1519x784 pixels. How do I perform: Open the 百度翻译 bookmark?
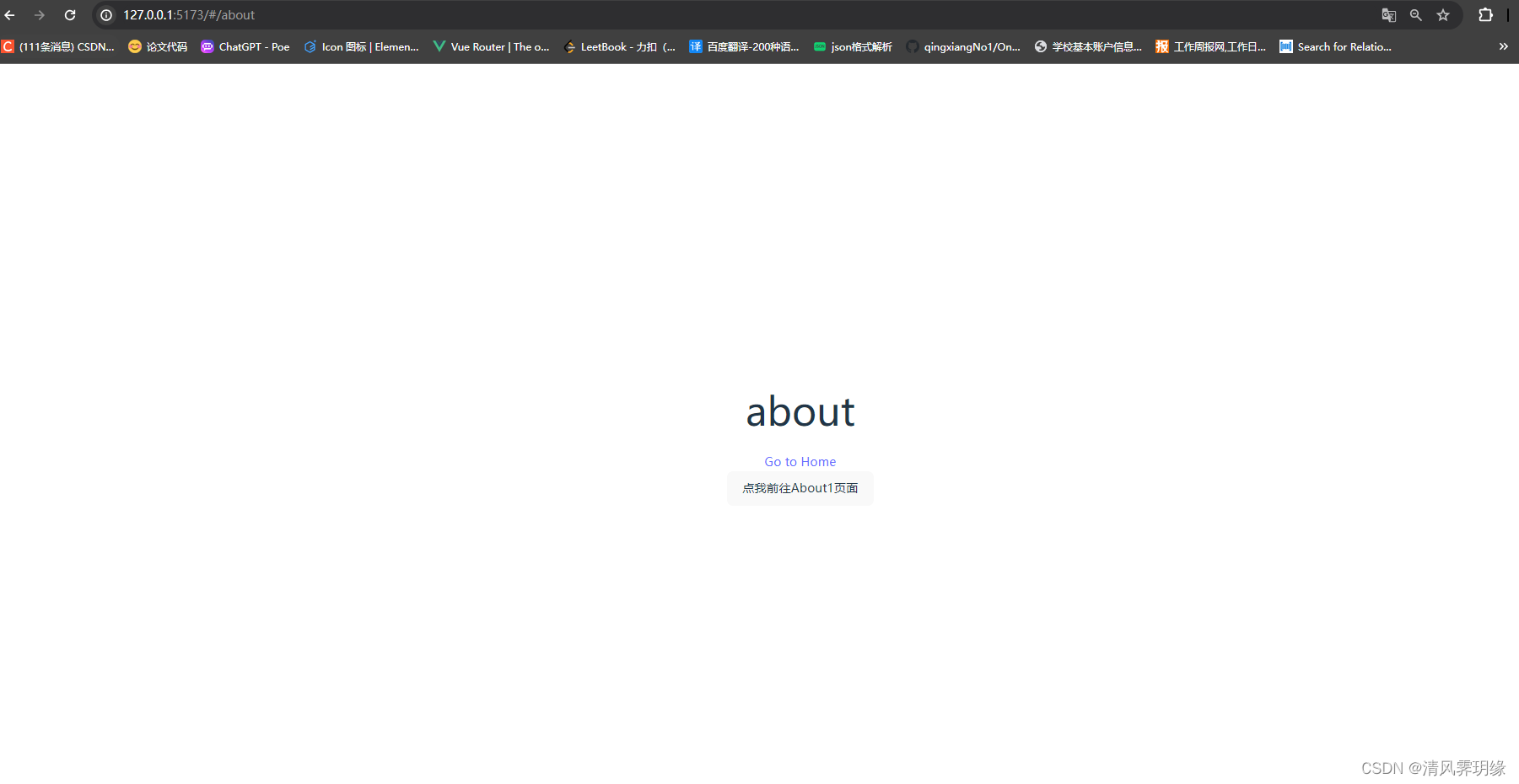click(744, 47)
